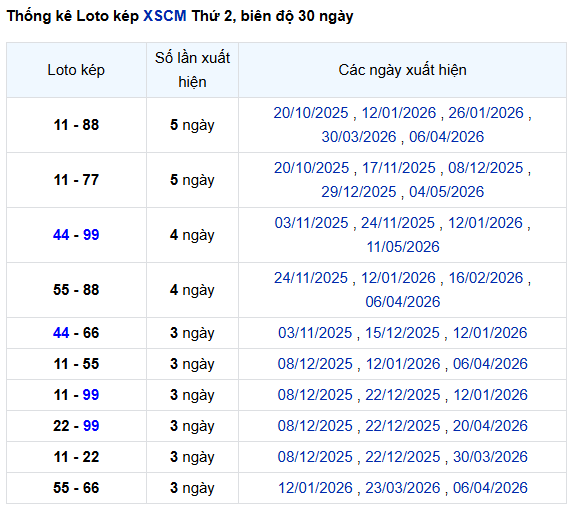Screen dimensions: 572x509
Task: Click 03/11/2025 in the 44 - 66 row
Action: (x=315, y=333)
